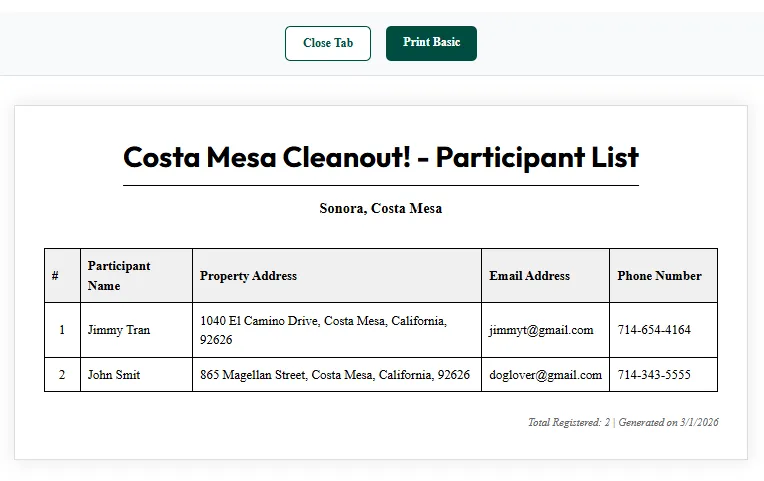The image size is (764, 481).
Task: Click the 865 Magellan Street address
Action: [337, 375]
